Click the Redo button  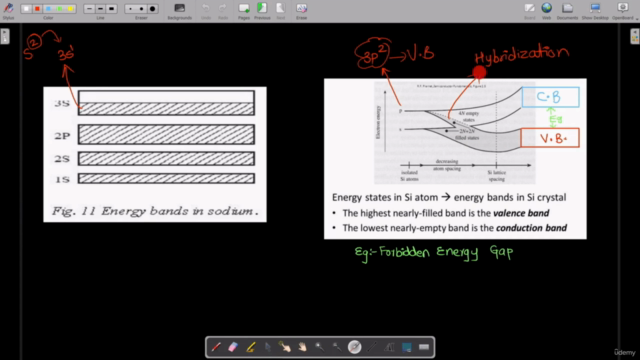(222, 10)
